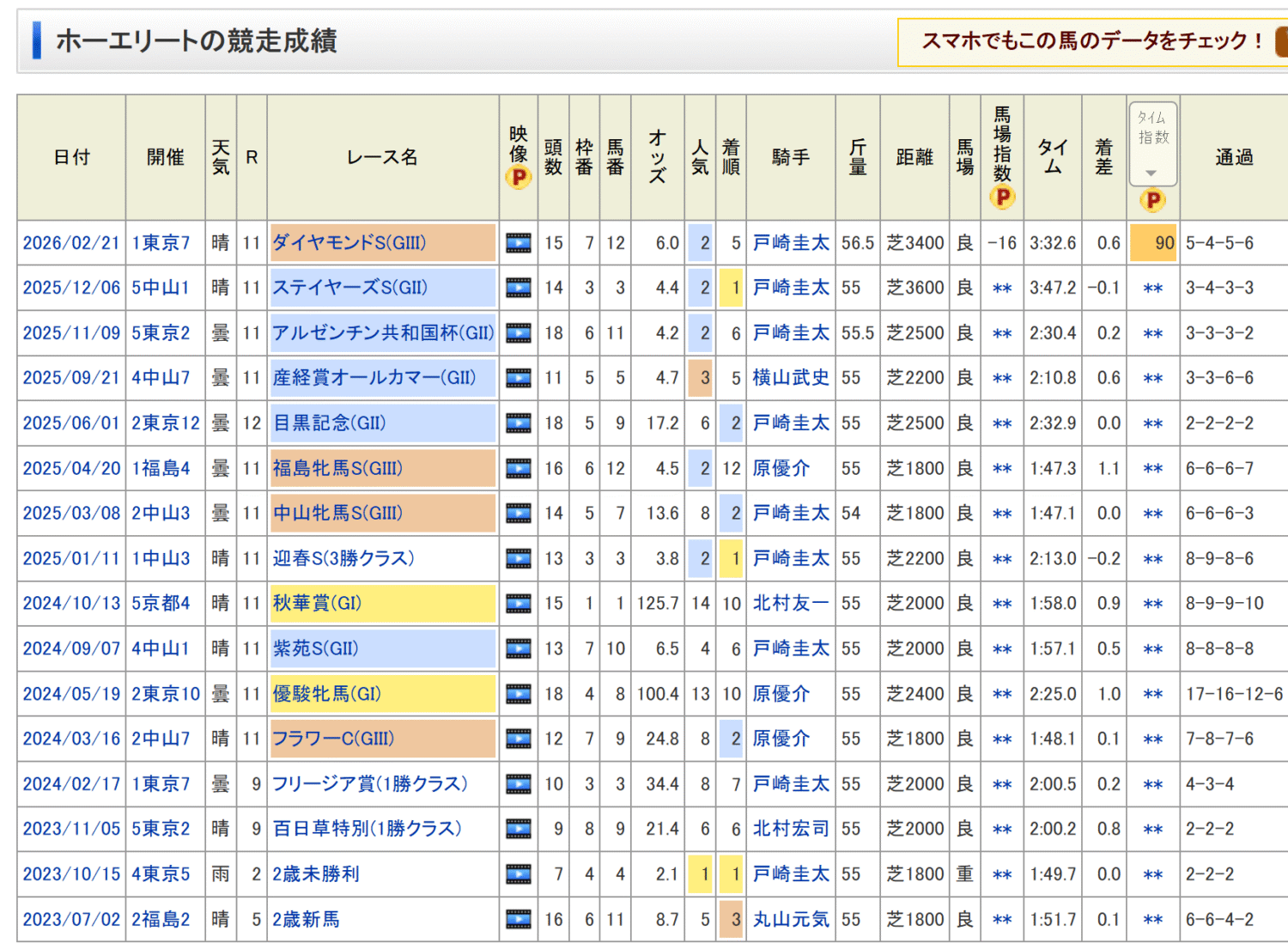Open jockey 横山武史 link
This screenshot has width=1288, height=943.
point(791,378)
